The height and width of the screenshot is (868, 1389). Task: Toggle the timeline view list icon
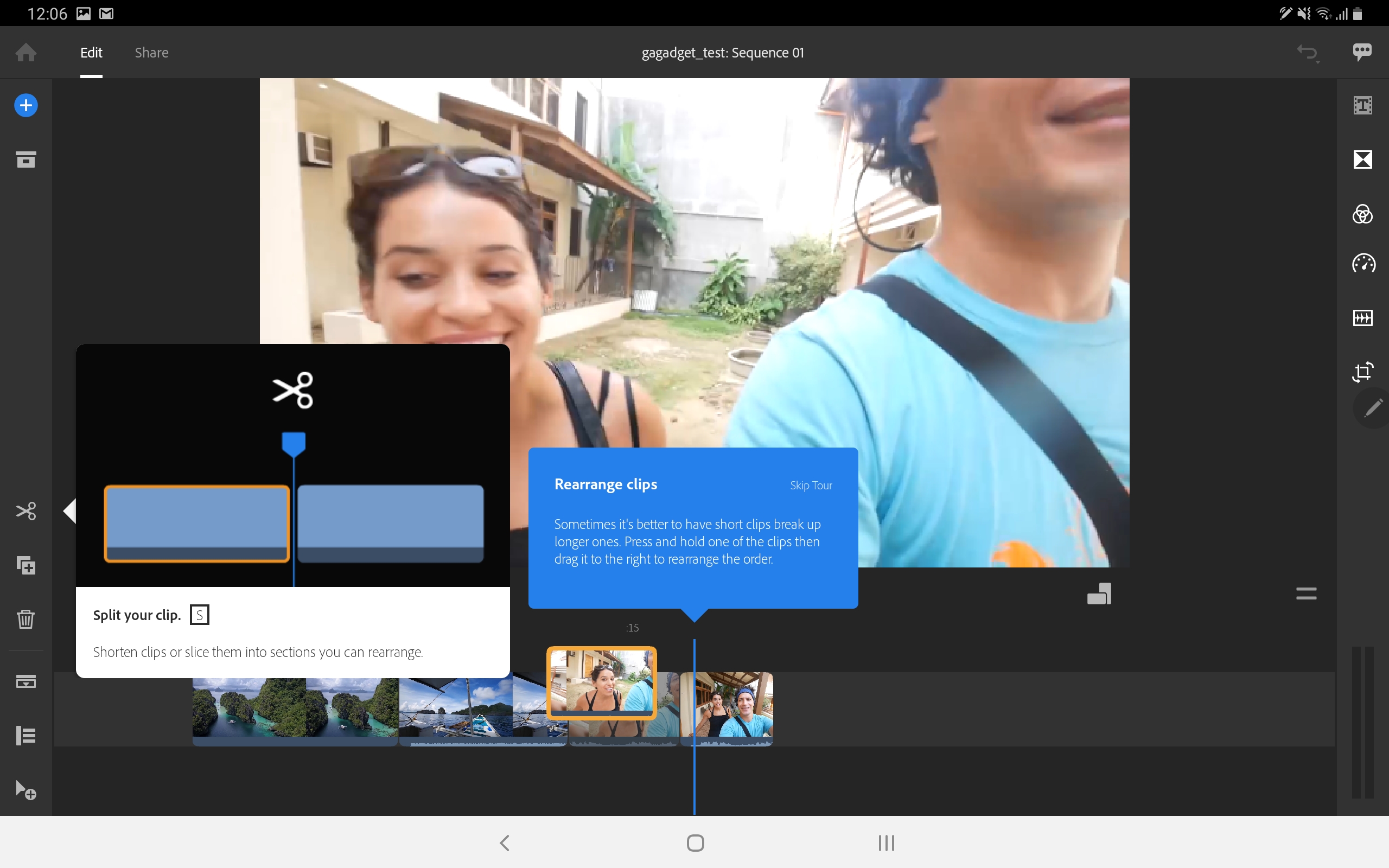26,736
